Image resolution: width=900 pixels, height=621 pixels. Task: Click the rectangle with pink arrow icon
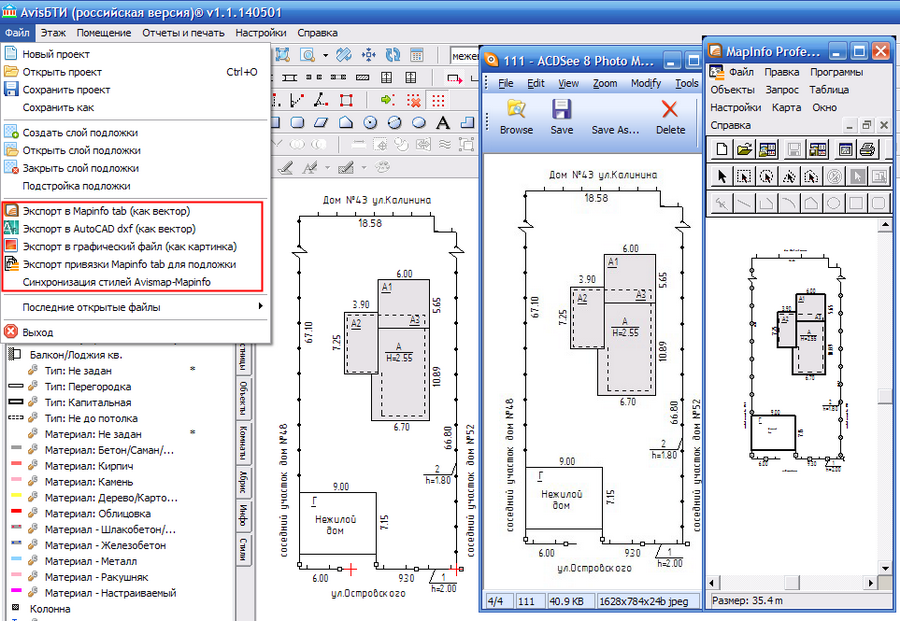pyautogui.click(x=455, y=78)
